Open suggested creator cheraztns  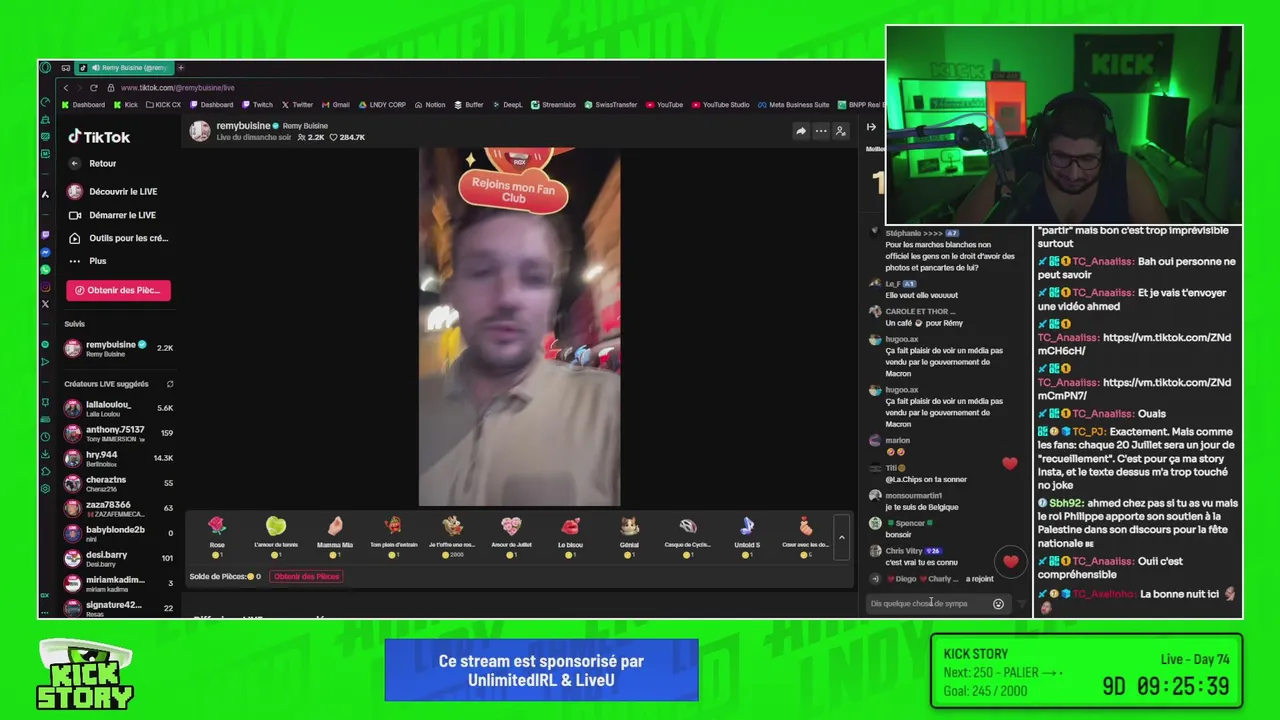coord(118,483)
